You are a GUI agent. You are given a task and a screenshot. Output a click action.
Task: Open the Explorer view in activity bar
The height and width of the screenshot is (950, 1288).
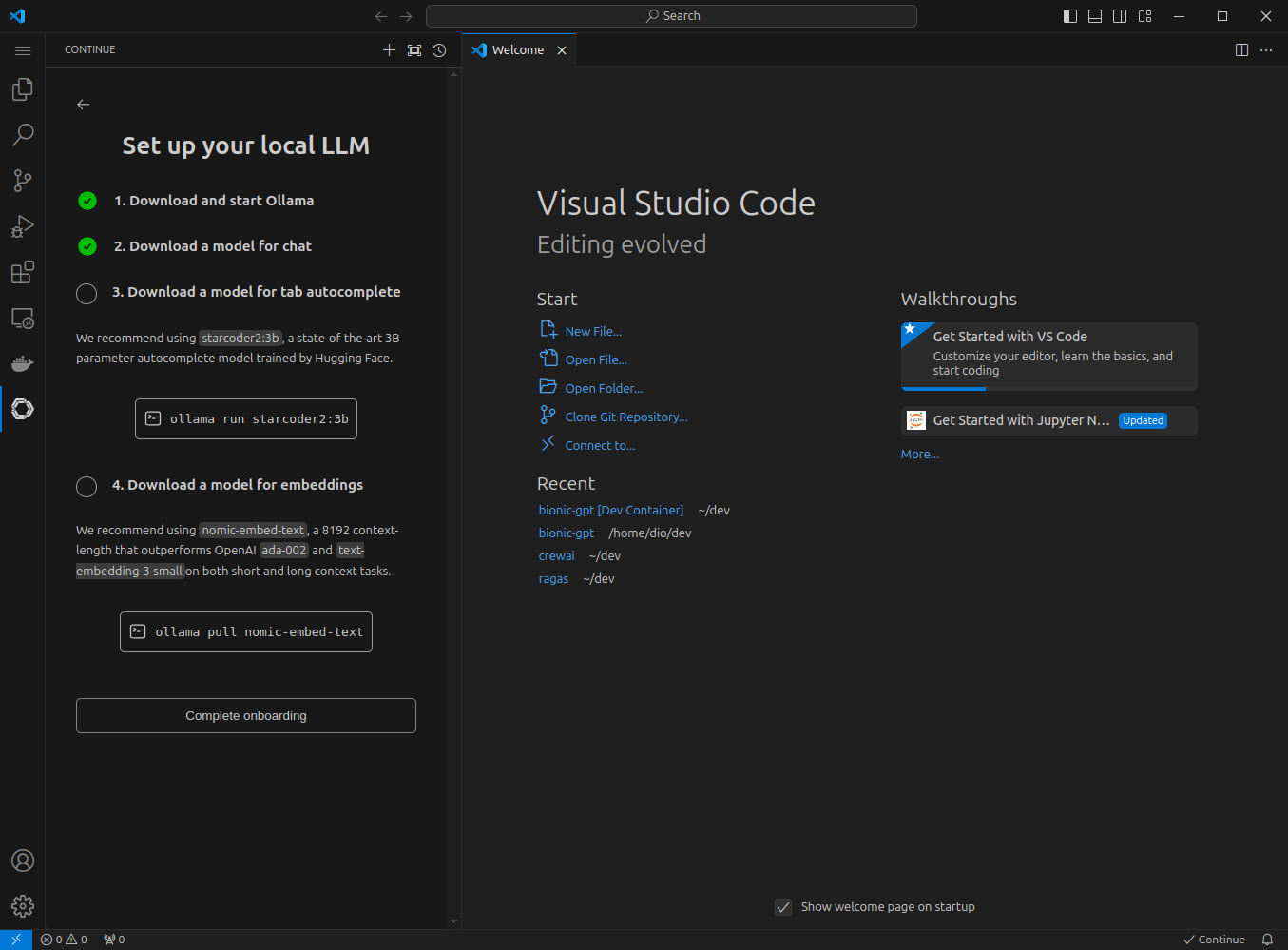(22, 89)
